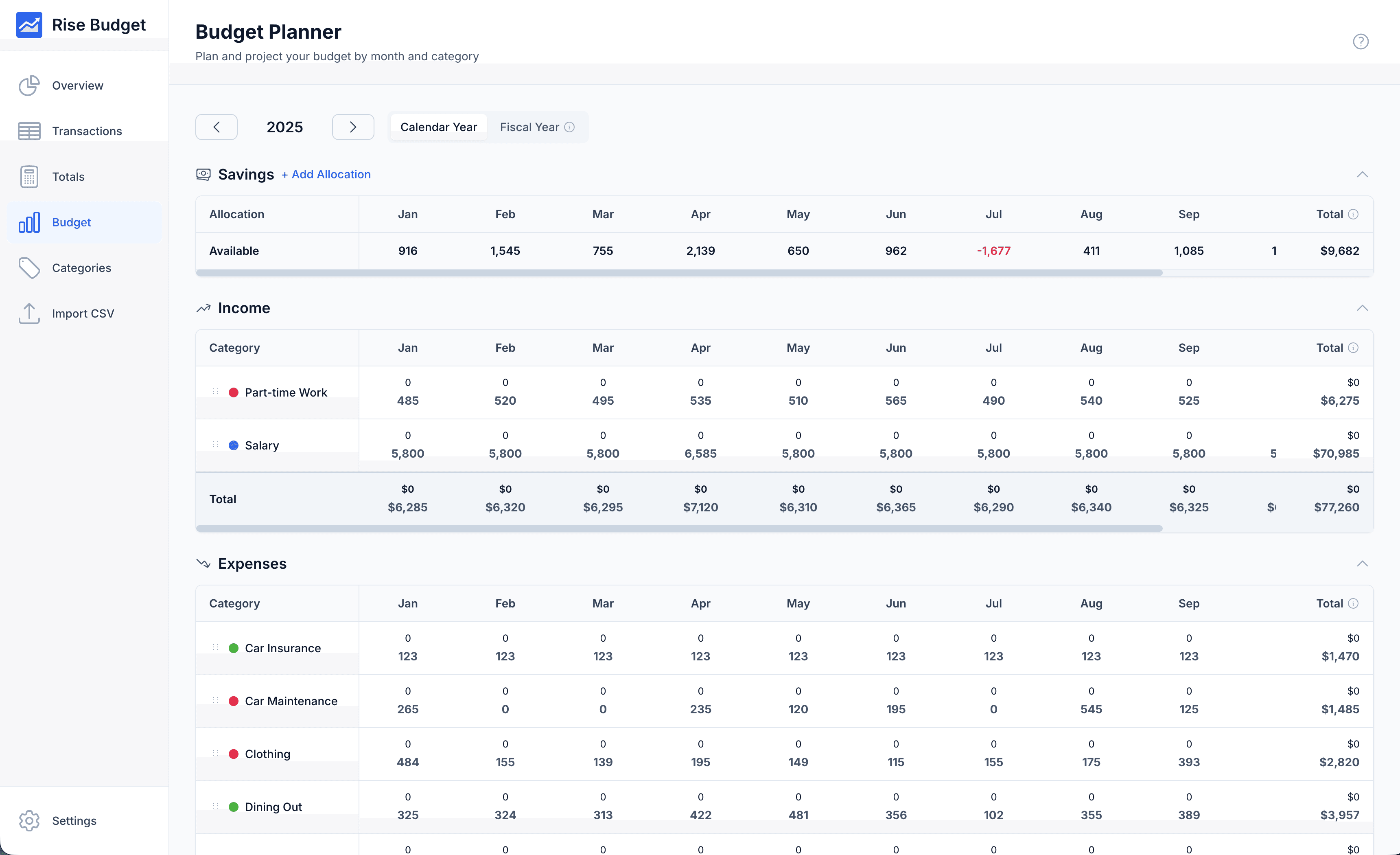The image size is (1400, 855).
Task: Open Overview from the pie chart icon
Action: coord(29,85)
